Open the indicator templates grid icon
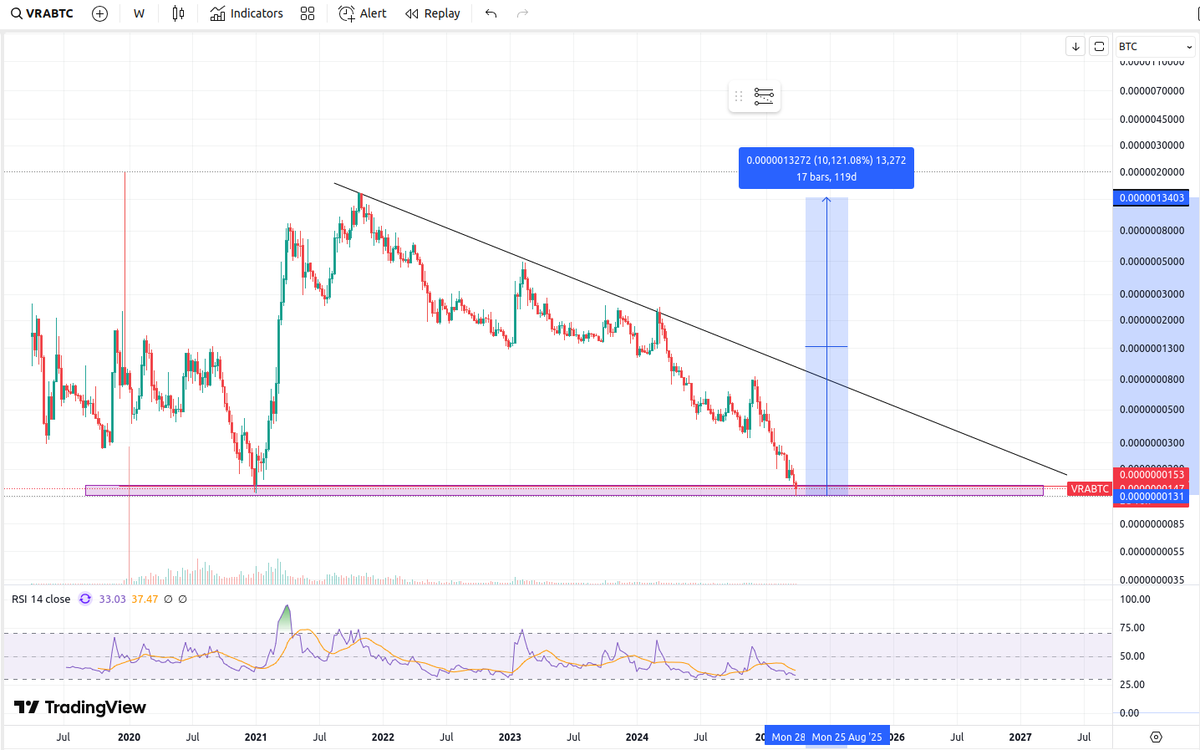This screenshot has height=750, width=1200. (307, 14)
